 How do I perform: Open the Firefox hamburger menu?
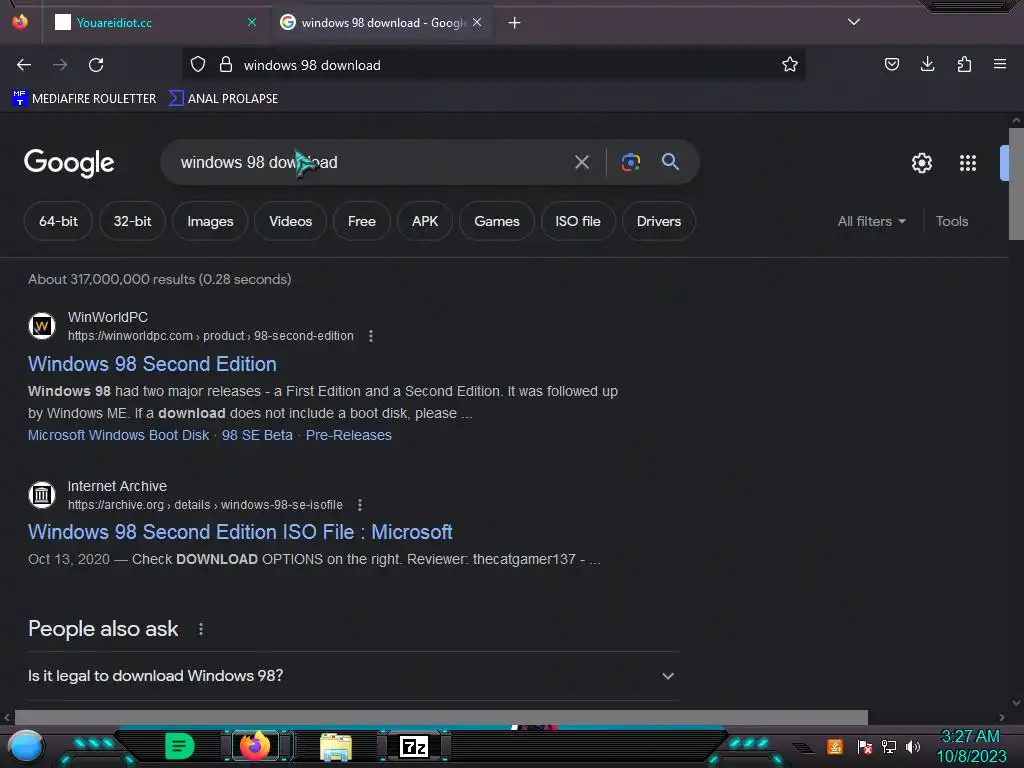[999, 64]
